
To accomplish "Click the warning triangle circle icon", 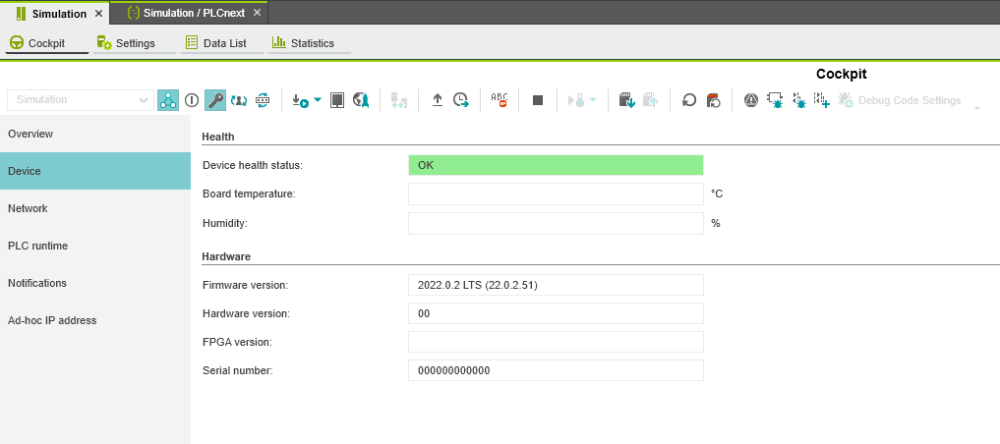I will click(751, 100).
